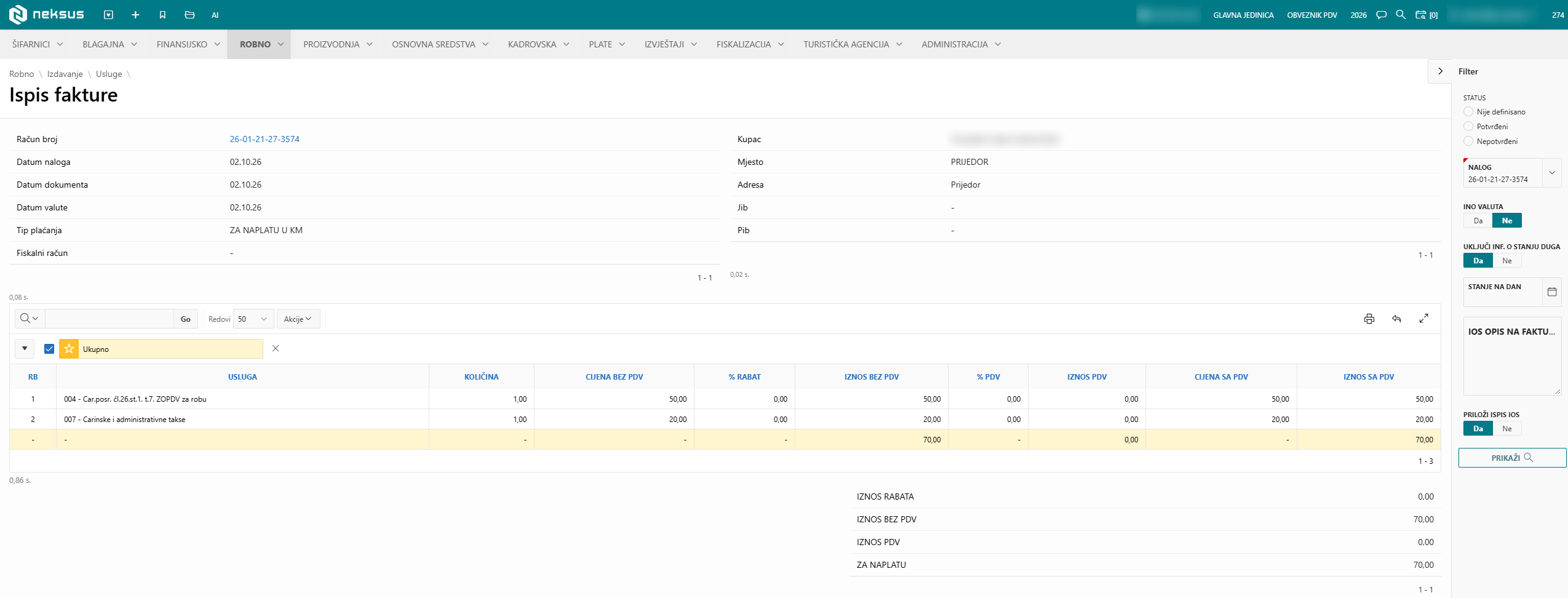Click the search magnifier in top bar
Screen dimensions: 1568x598
[1401, 14]
